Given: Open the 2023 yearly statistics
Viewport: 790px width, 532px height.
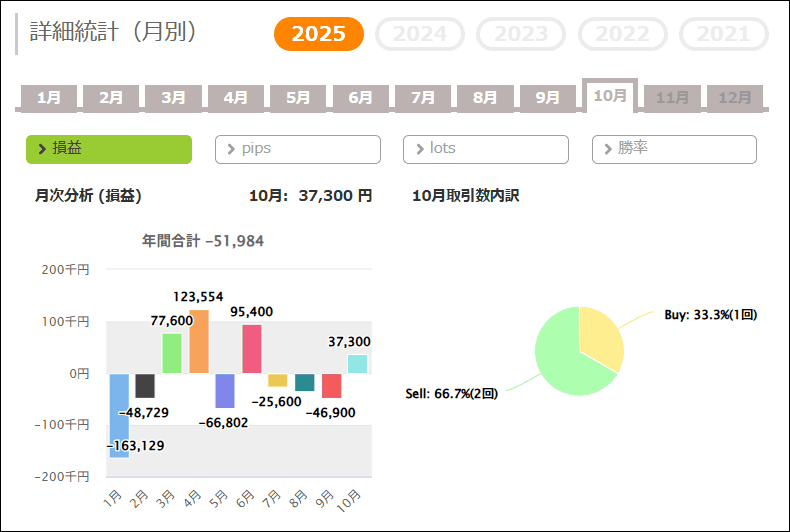Looking at the screenshot, I should pyautogui.click(x=521, y=34).
